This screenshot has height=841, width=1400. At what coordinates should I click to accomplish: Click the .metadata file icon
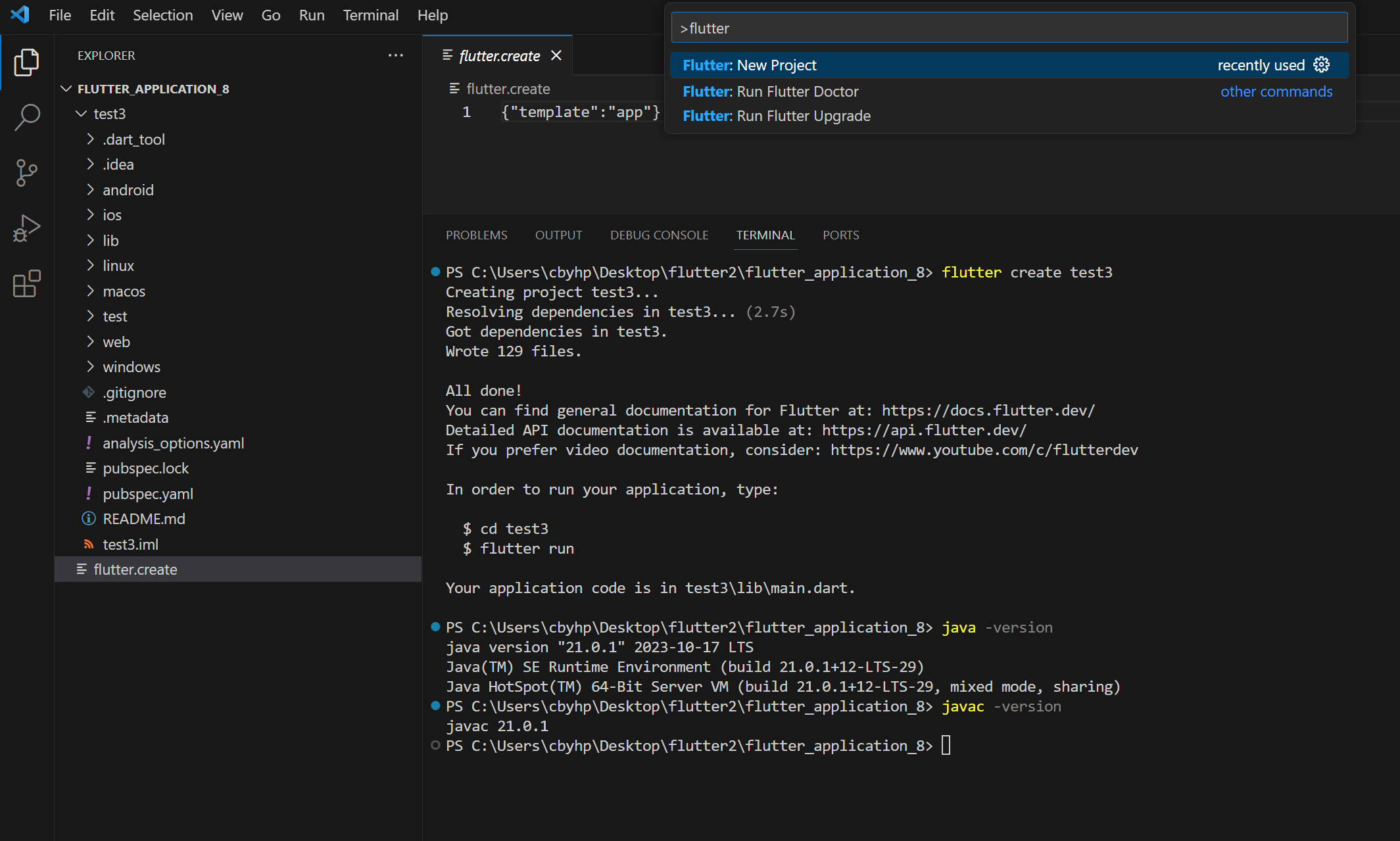(x=91, y=417)
